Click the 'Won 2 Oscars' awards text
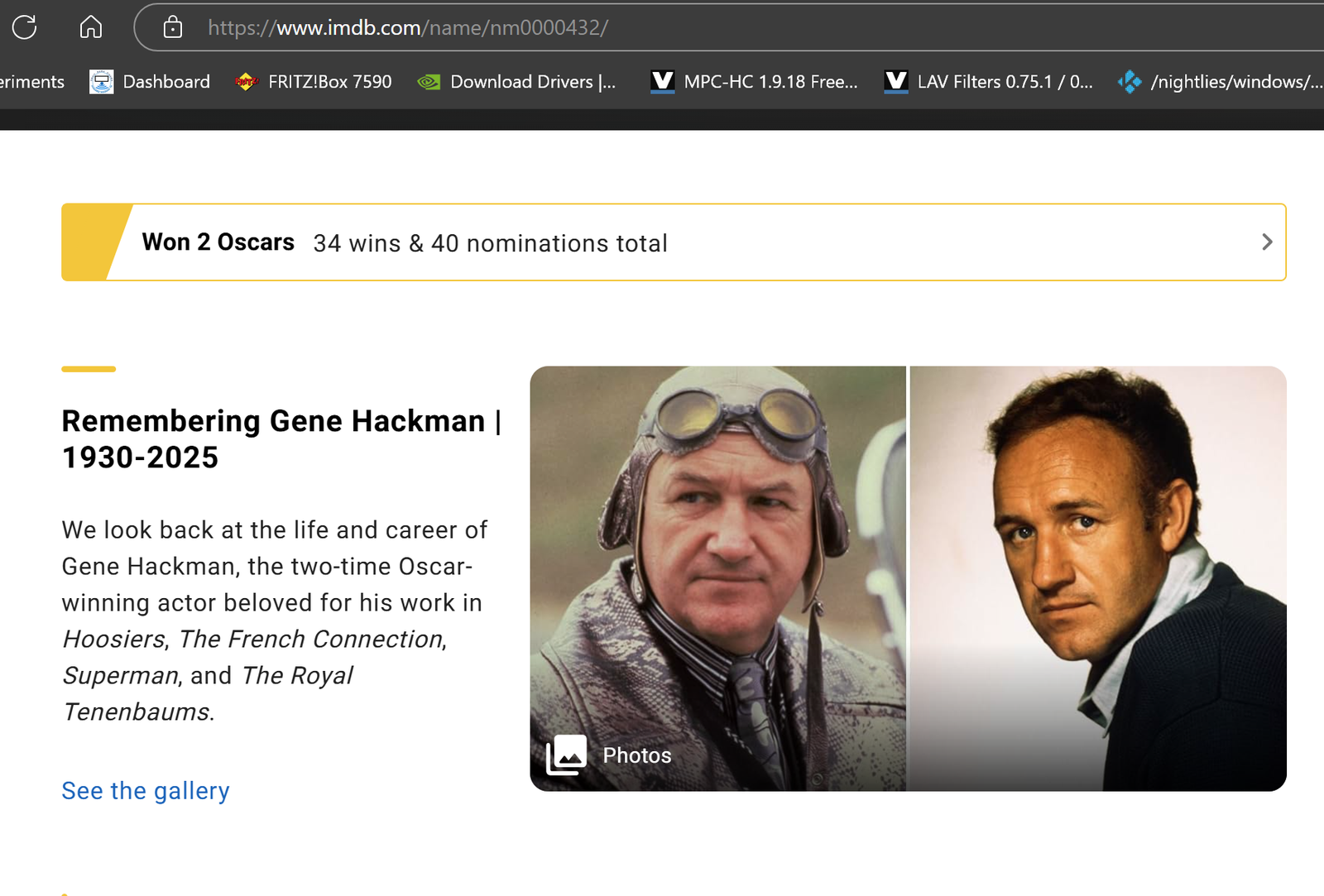The width and height of the screenshot is (1324, 896). (218, 242)
